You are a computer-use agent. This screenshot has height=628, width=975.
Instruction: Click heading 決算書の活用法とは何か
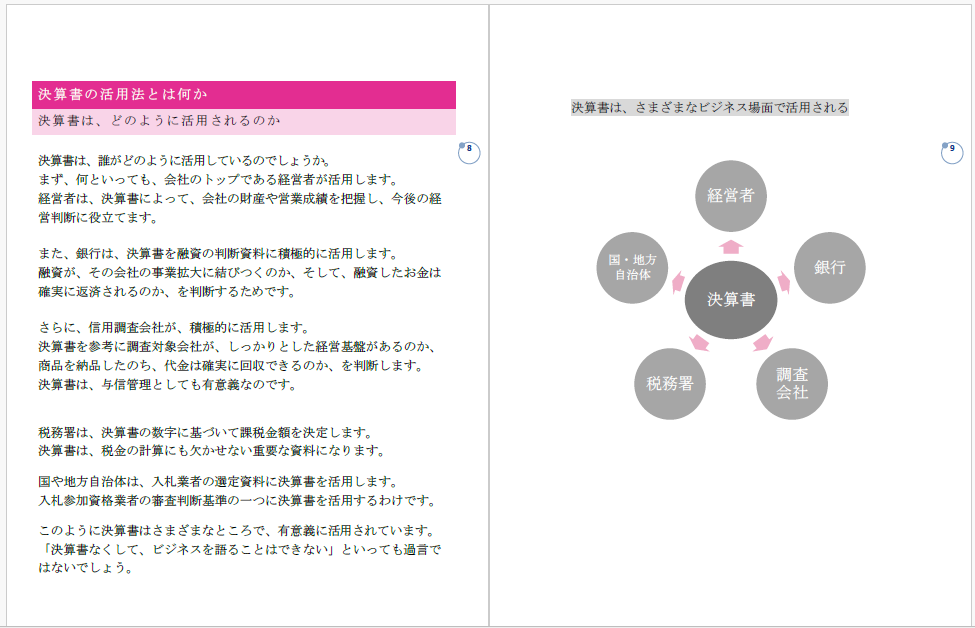[122, 95]
